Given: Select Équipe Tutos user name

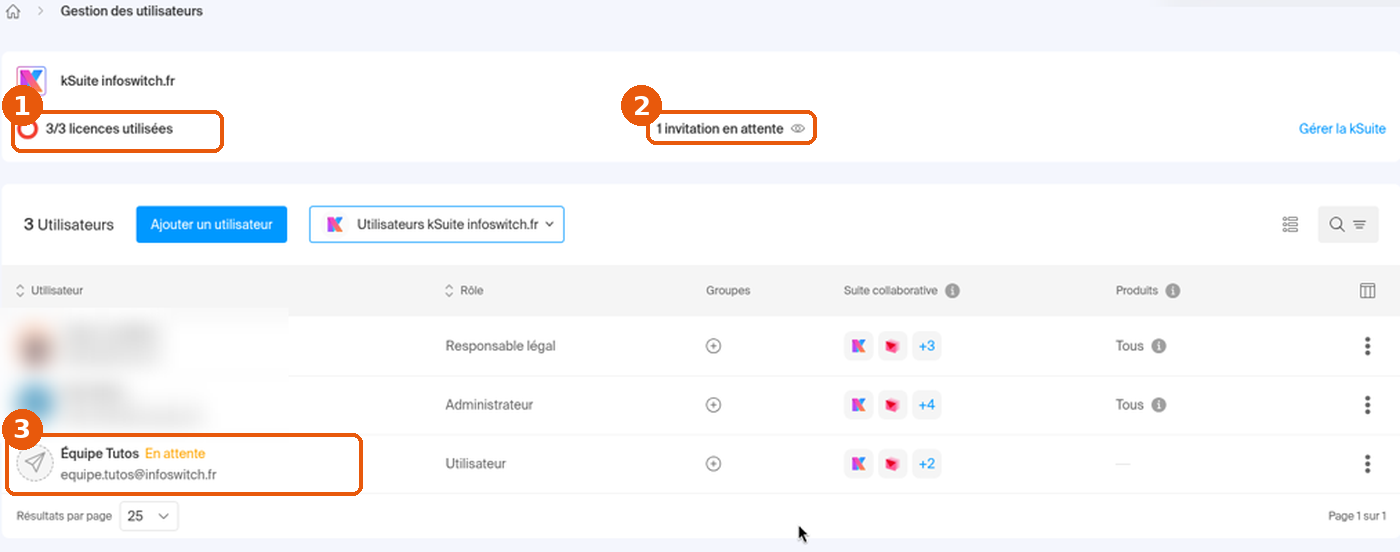Looking at the screenshot, I should (x=100, y=454).
